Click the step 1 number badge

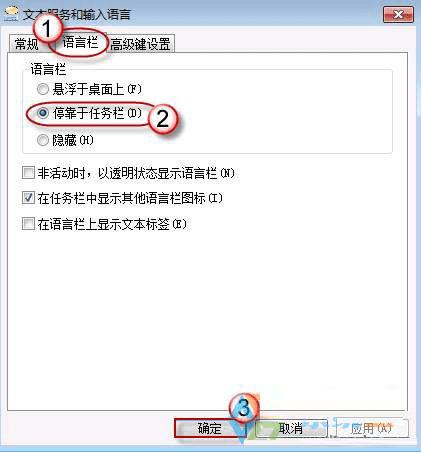click(47, 29)
